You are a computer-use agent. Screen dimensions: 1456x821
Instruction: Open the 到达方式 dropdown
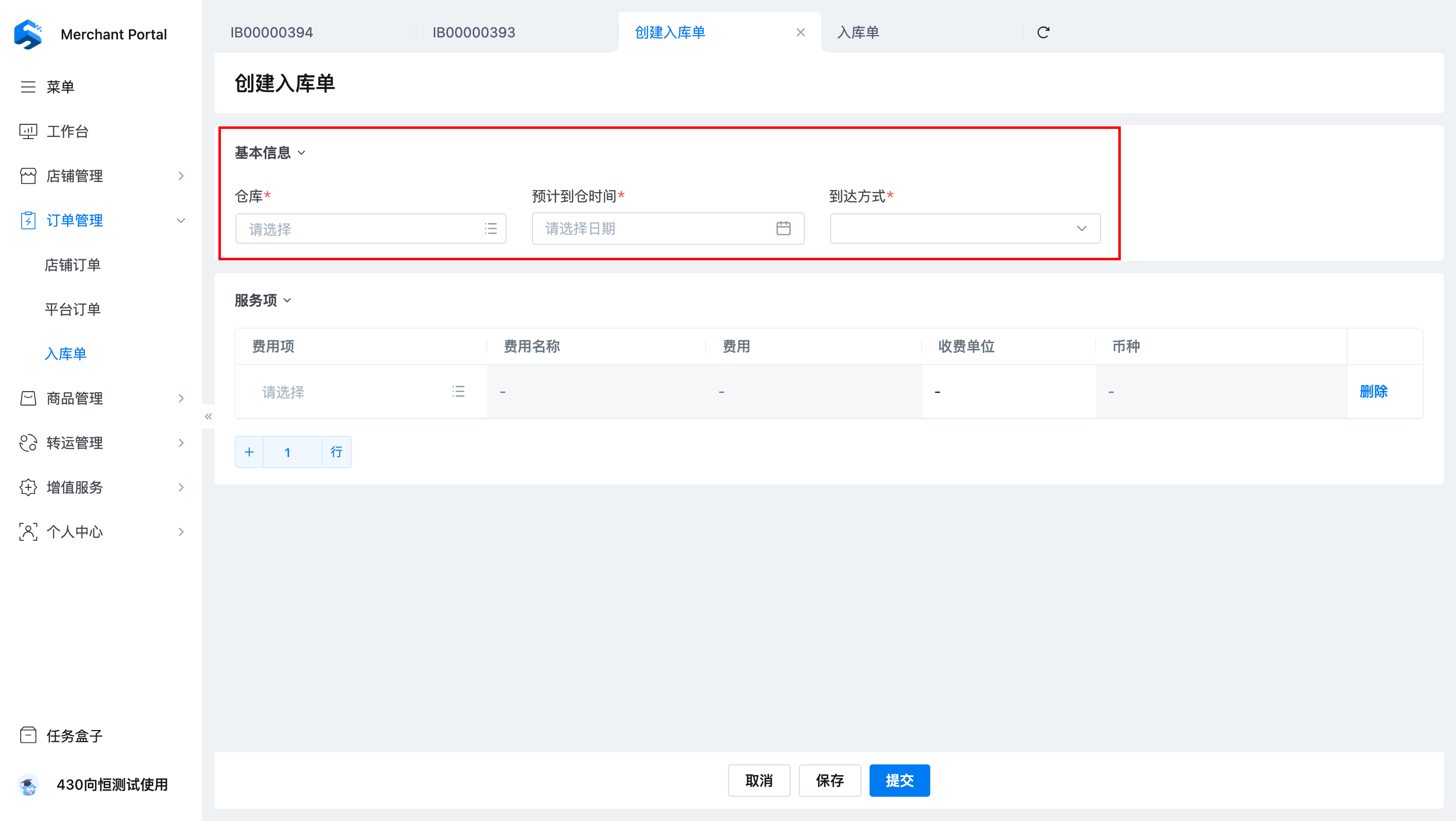click(x=964, y=229)
